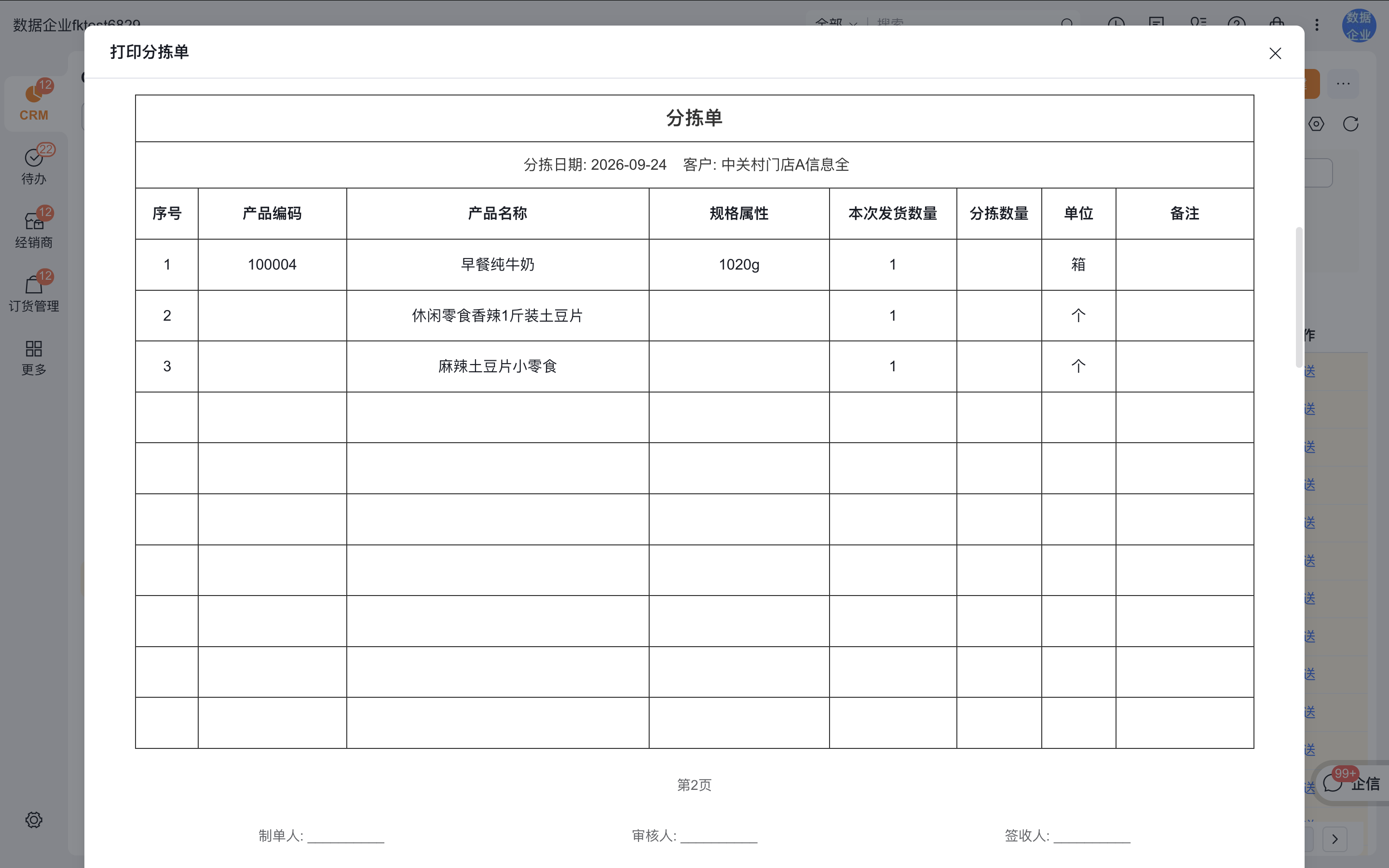Screen dimensions: 1389x868
Task: Go to next page arrow
Action: click(1335, 839)
